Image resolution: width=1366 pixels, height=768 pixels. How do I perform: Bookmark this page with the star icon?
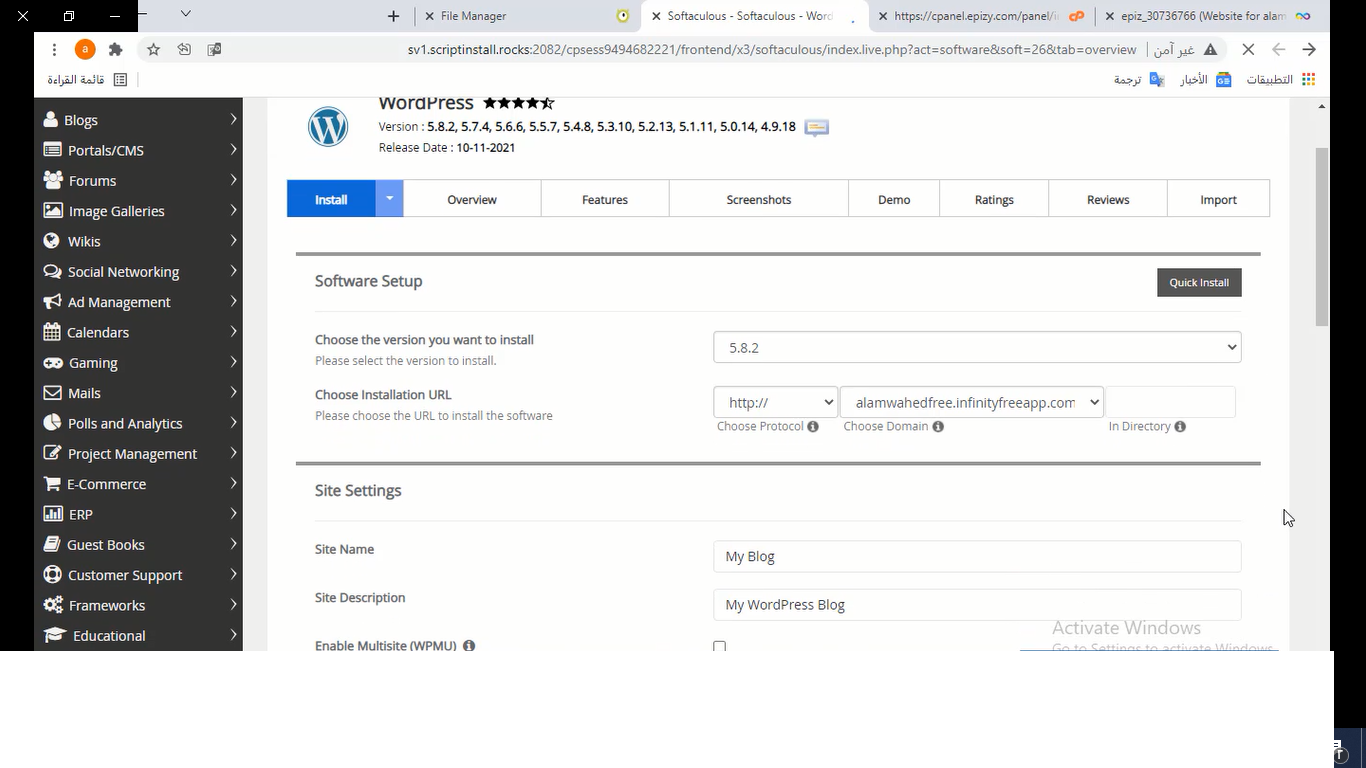[153, 49]
